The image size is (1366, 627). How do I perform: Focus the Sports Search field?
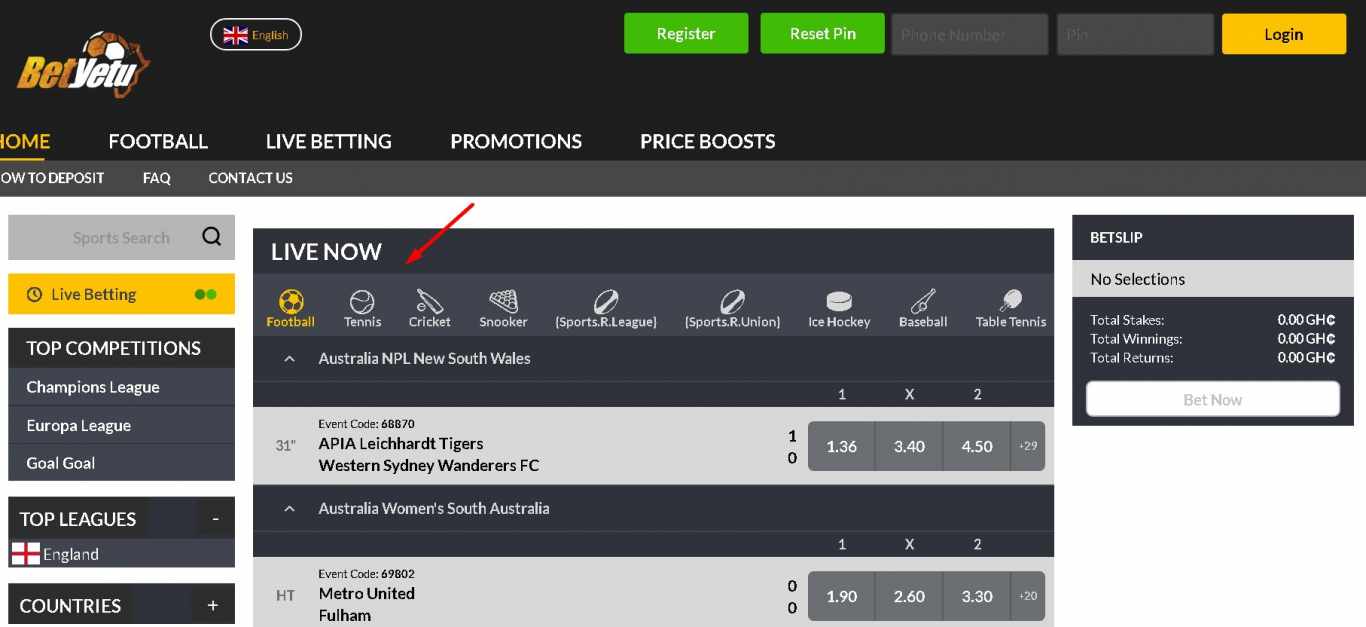[121, 237]
